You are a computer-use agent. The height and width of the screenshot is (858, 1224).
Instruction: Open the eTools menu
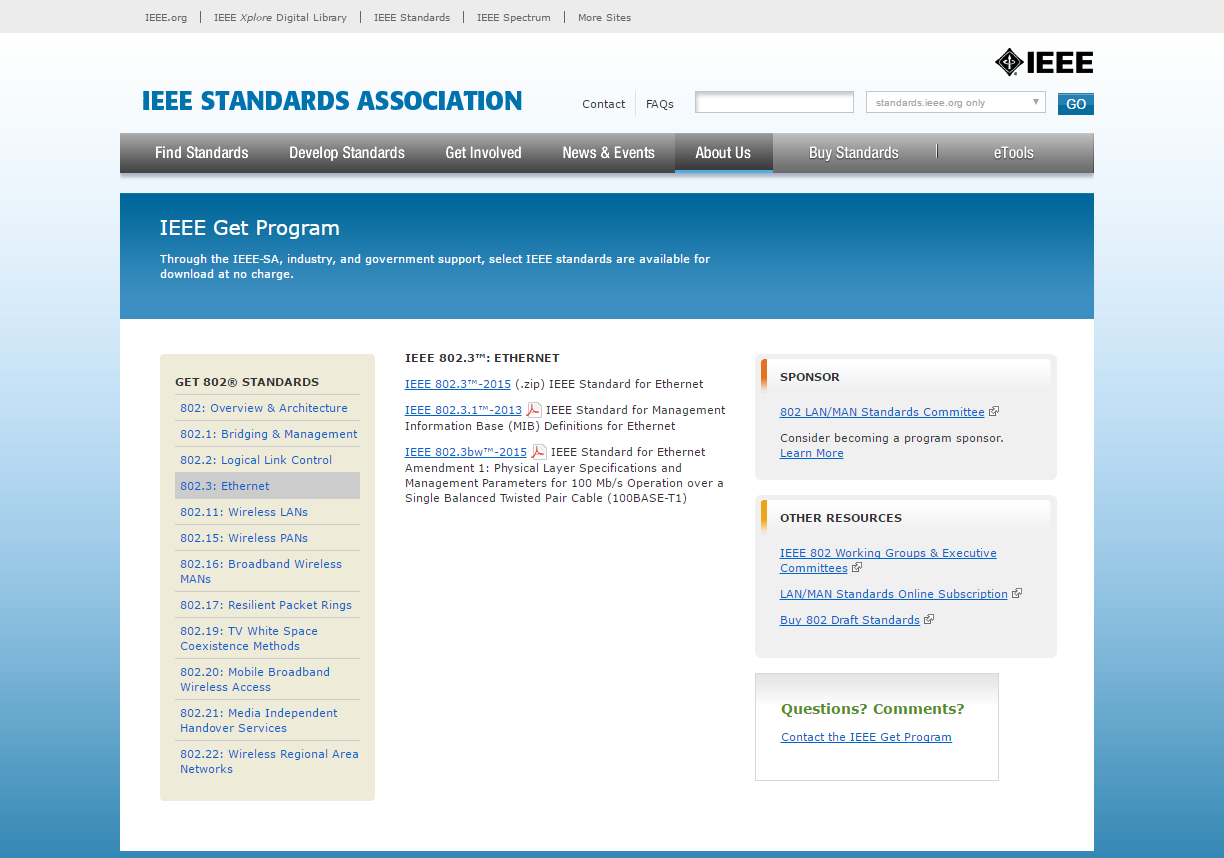coord(1014,153)
